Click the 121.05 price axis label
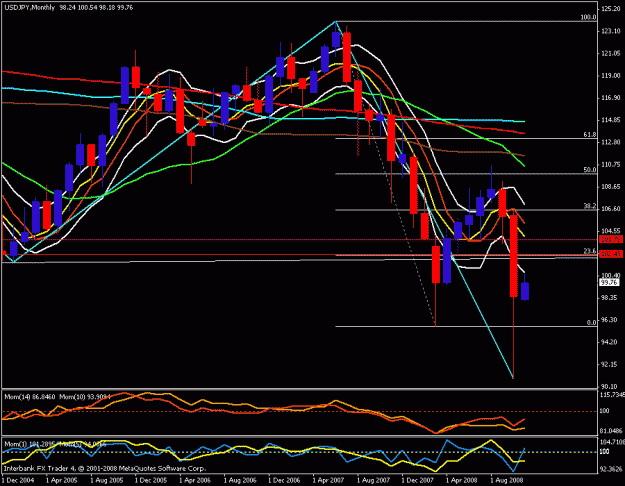The image size is (625, 486). point(611,53)
